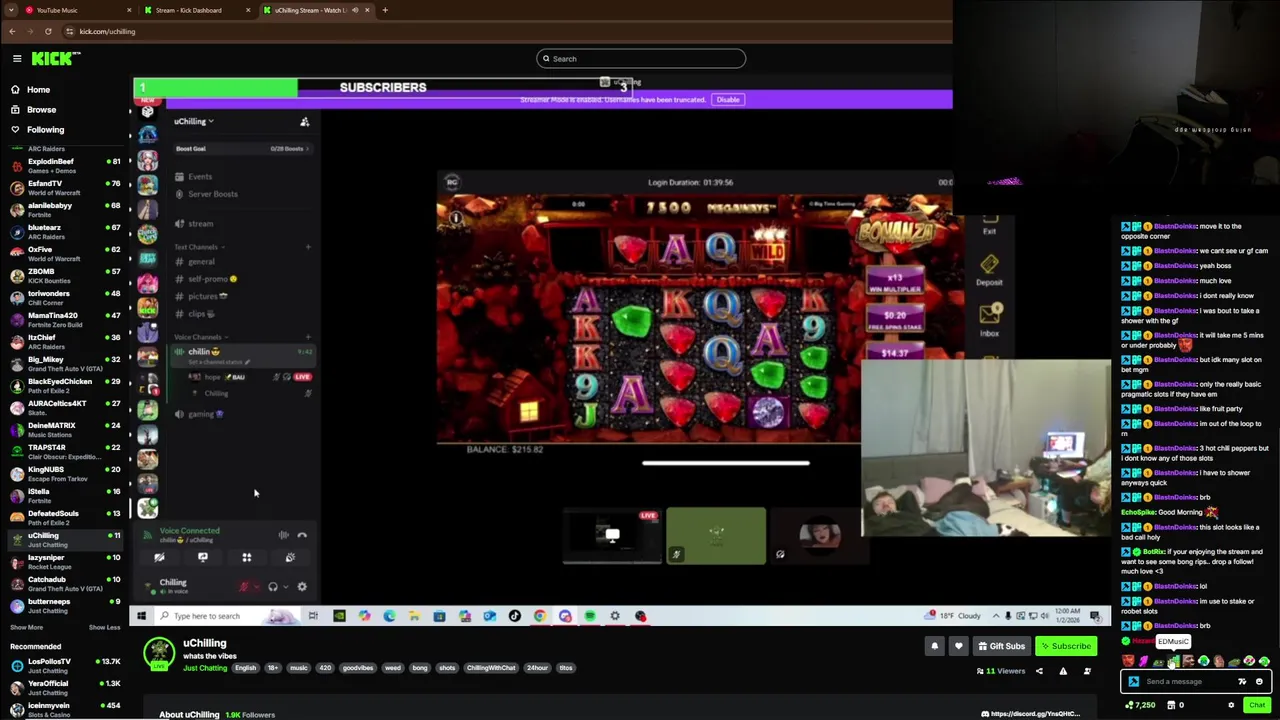
Task: Toggle Discord camera button
Action: (159, 558)
